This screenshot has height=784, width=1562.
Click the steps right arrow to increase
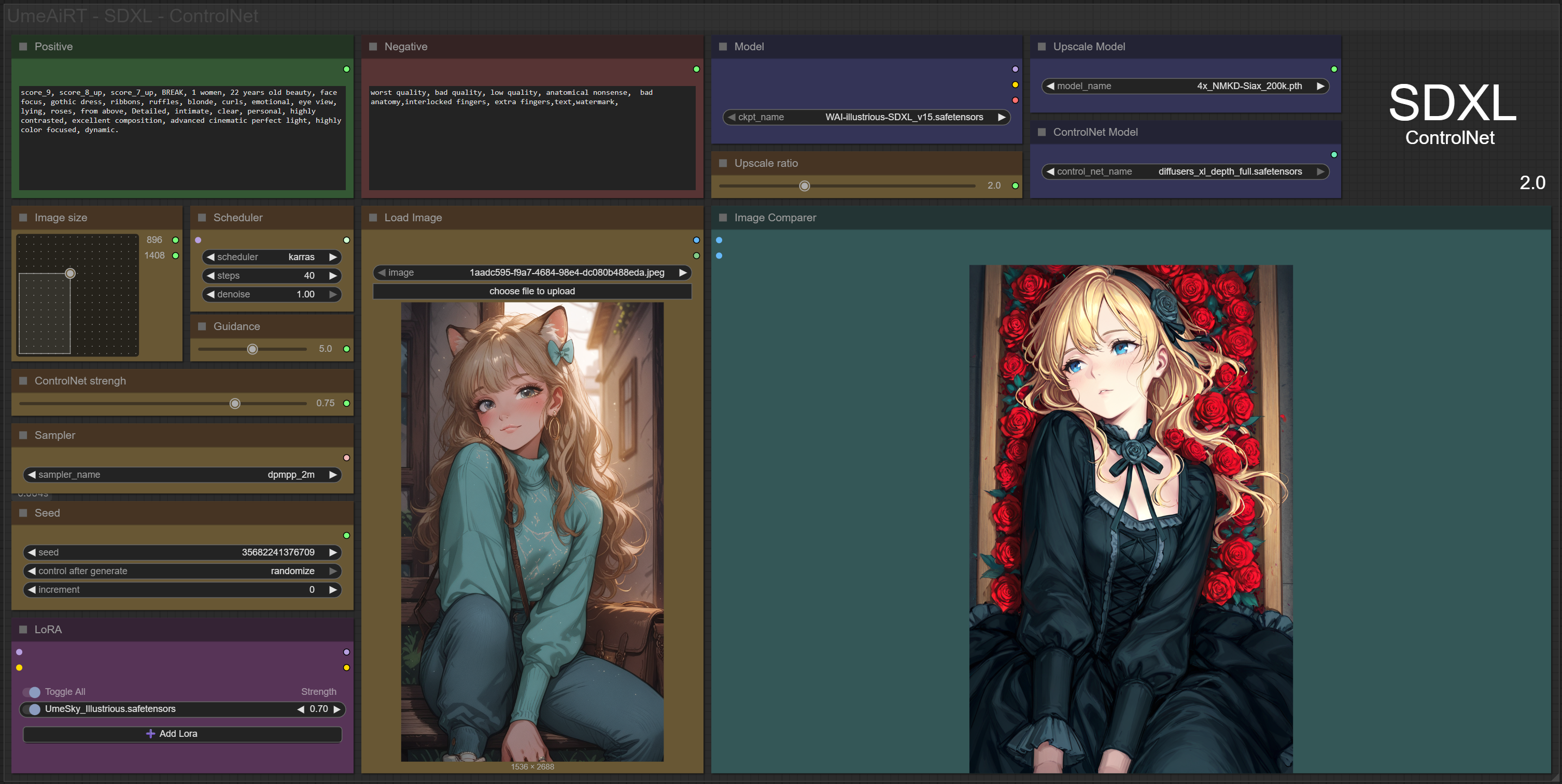pos(333,276)
